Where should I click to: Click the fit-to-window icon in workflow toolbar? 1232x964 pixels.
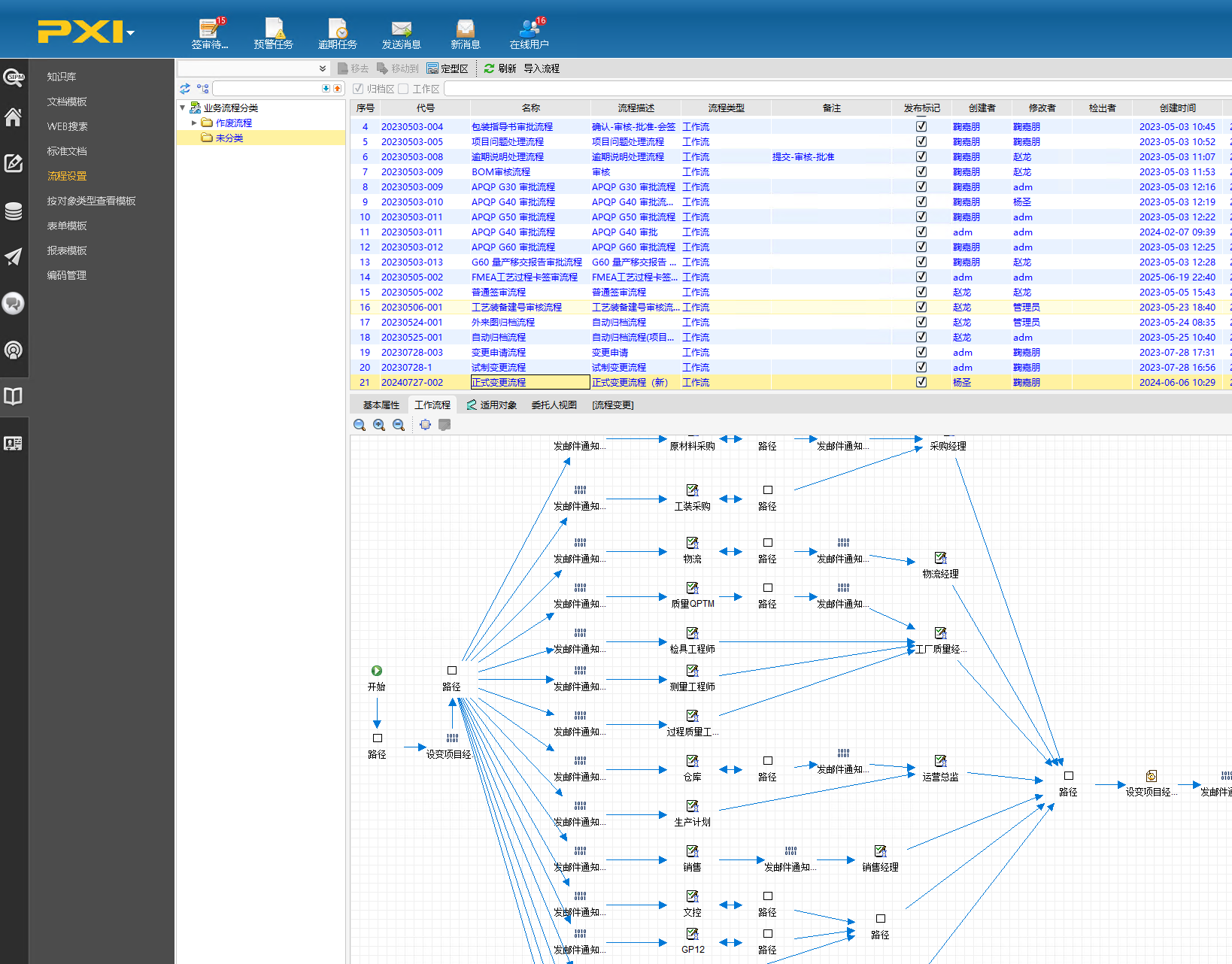[x=425, y=425]
